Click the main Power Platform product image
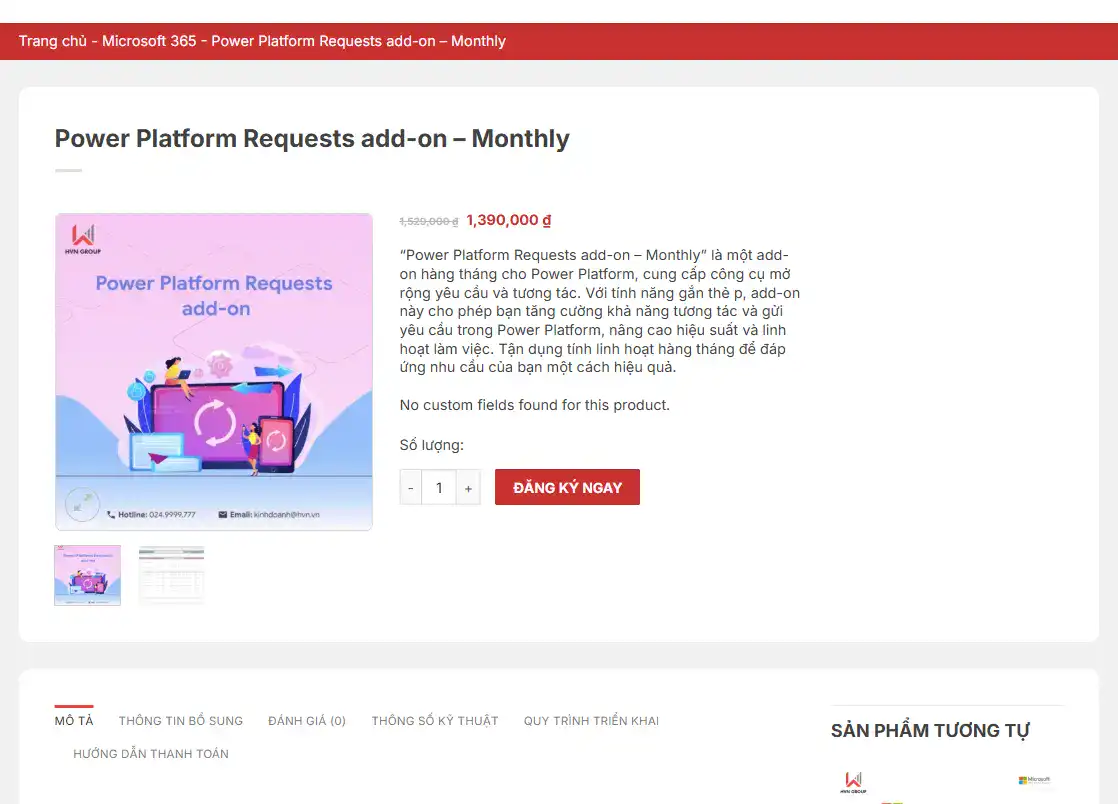Image resolution: width=1118 pixels, height=804 pixels. click(214, 370)
